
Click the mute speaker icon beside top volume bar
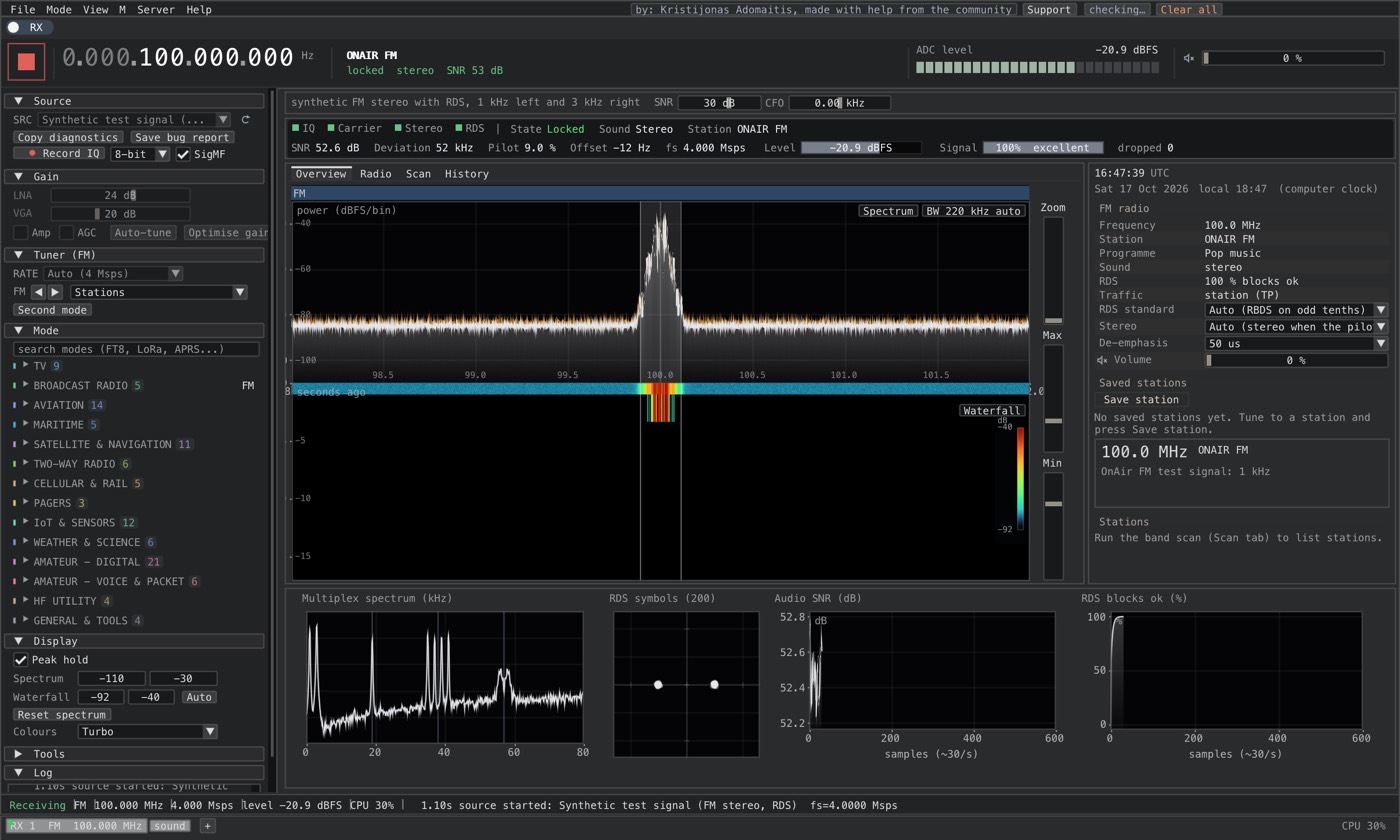pos(1189,58)
